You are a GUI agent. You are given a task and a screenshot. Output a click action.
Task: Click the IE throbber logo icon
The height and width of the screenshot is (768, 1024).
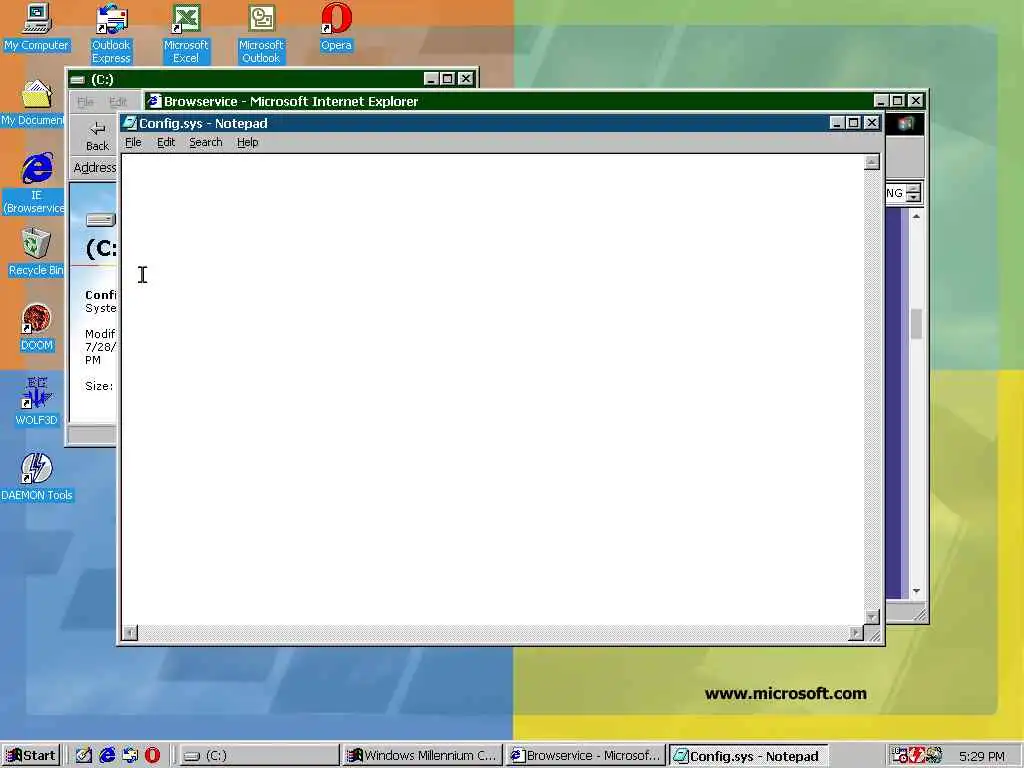pos(905,123)
